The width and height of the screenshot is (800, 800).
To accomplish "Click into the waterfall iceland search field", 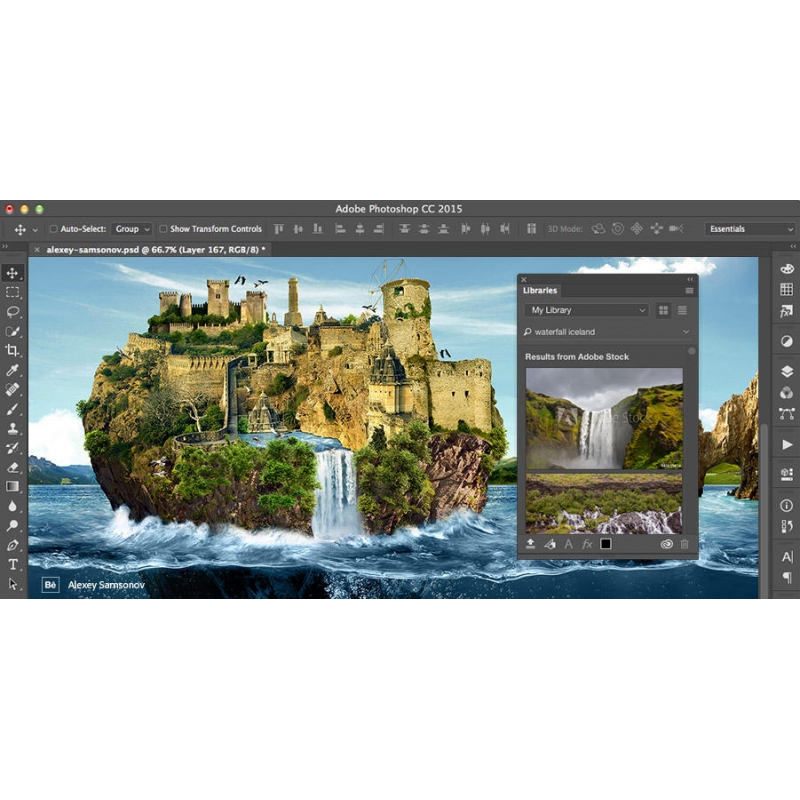I will [606, 332].
